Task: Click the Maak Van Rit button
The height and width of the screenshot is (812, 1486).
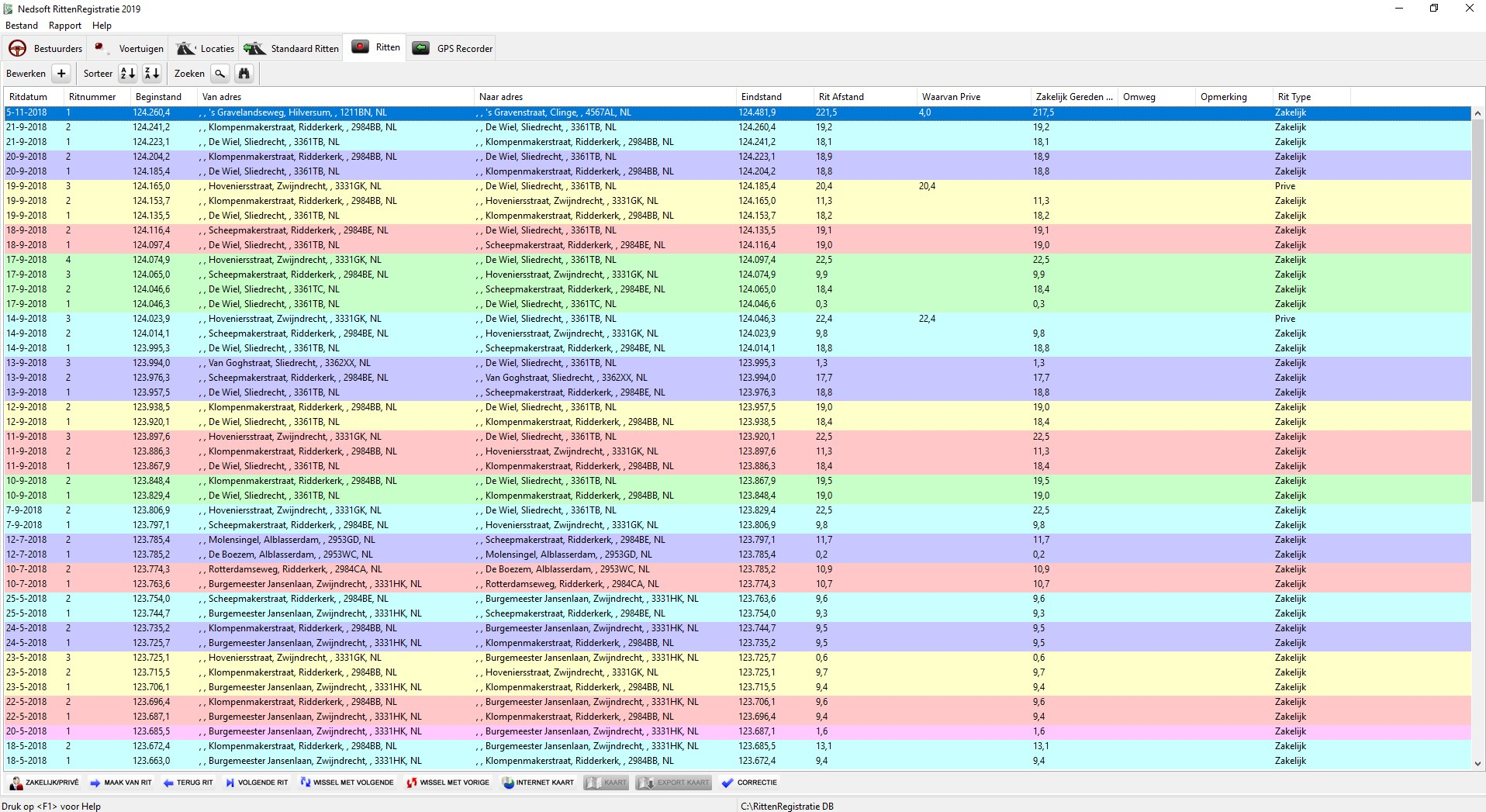Action: [x=121, y=783]
